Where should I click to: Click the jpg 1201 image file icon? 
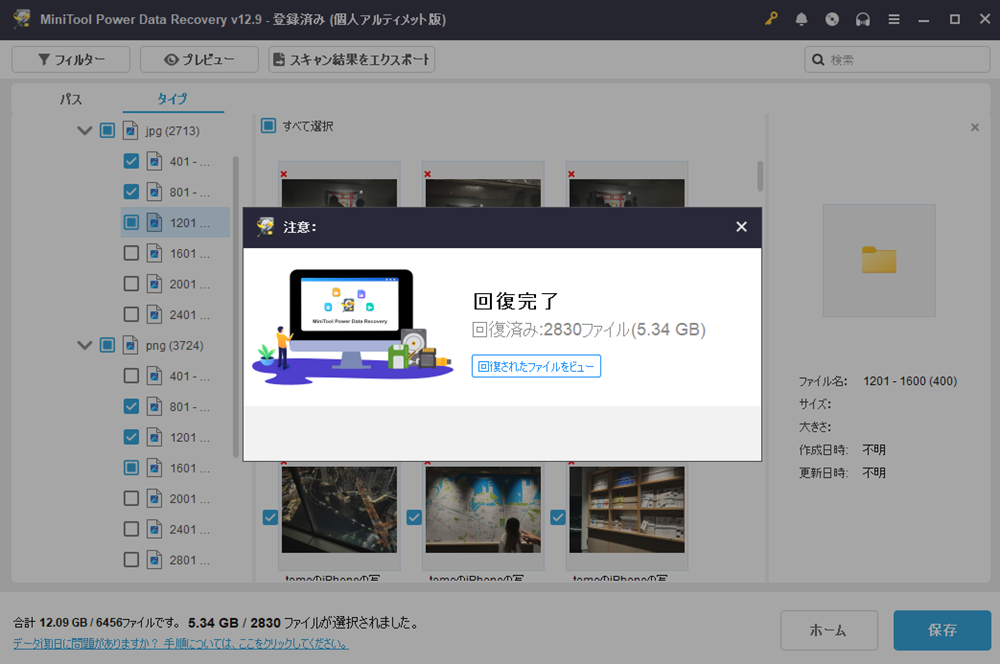(154, 223)
